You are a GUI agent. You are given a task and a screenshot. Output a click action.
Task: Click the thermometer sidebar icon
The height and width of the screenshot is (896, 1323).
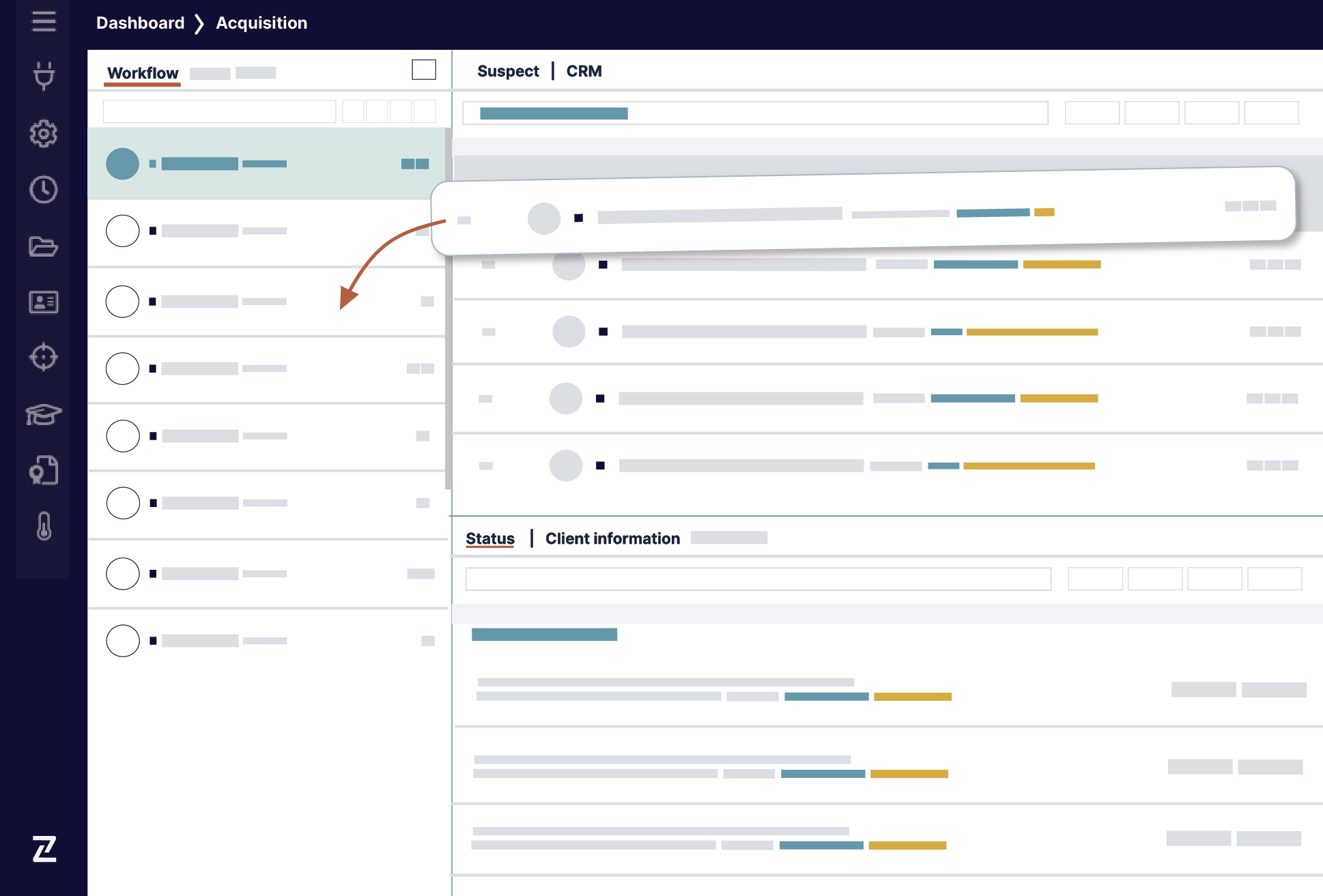point(44,526)
